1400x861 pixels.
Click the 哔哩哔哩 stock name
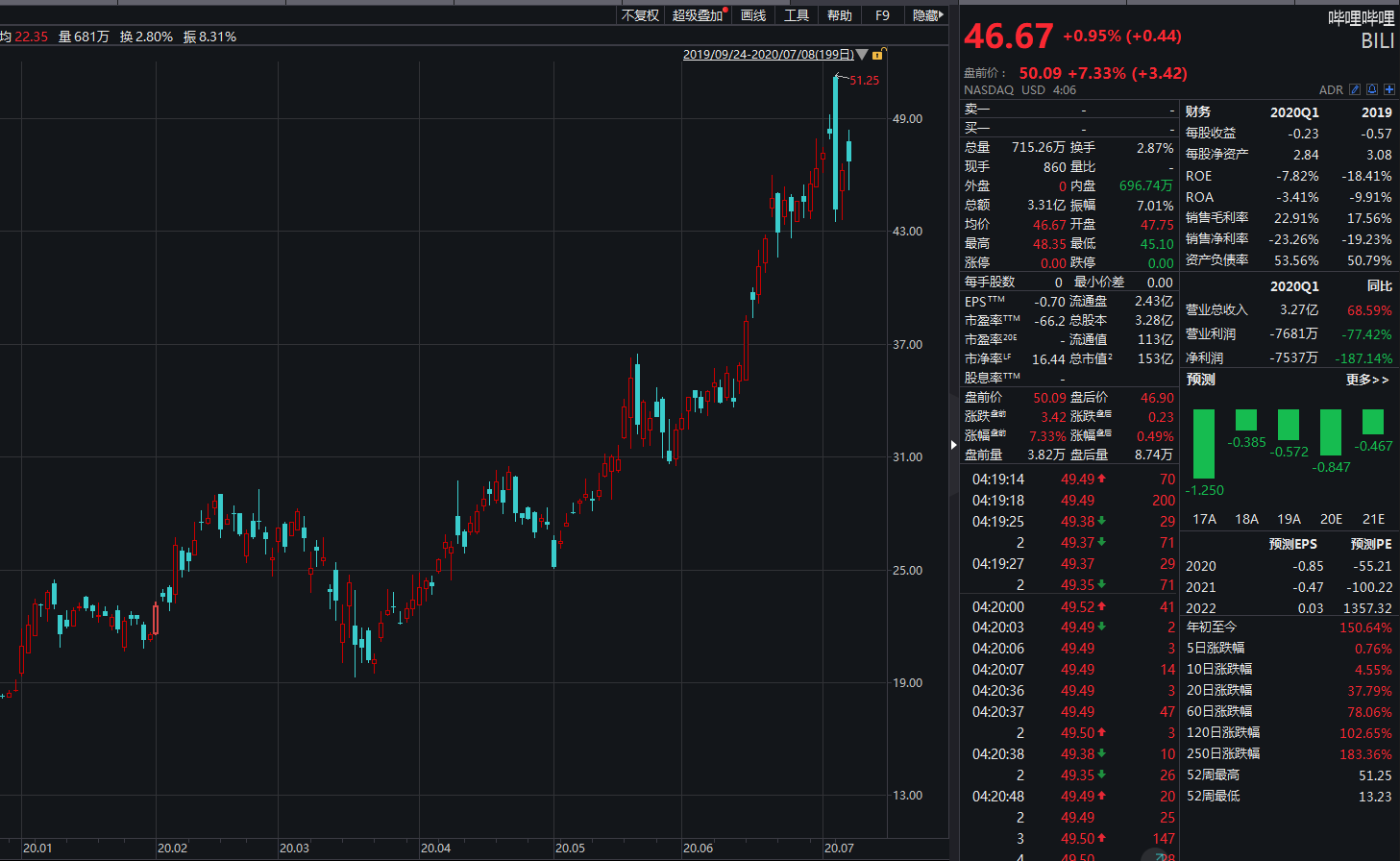pyautogui.click(x=1361, y=17)
